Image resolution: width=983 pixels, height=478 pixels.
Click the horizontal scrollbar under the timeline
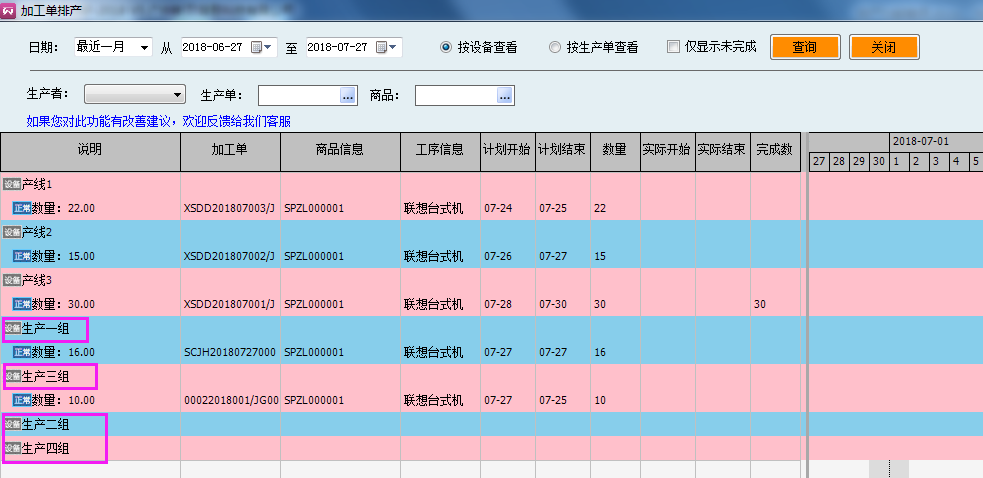click(x=888, y=469)
